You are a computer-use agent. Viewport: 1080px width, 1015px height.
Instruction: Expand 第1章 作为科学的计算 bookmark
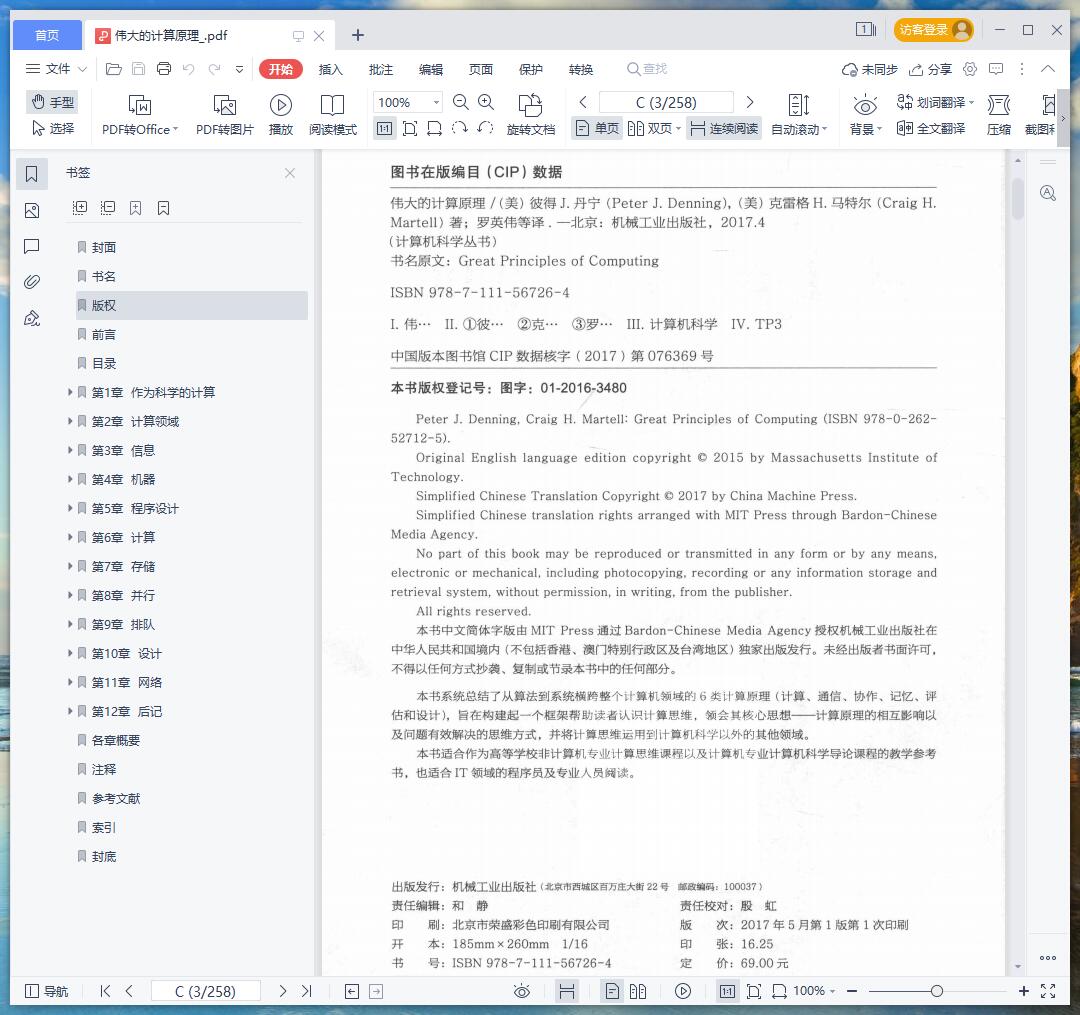coord(70,392)
